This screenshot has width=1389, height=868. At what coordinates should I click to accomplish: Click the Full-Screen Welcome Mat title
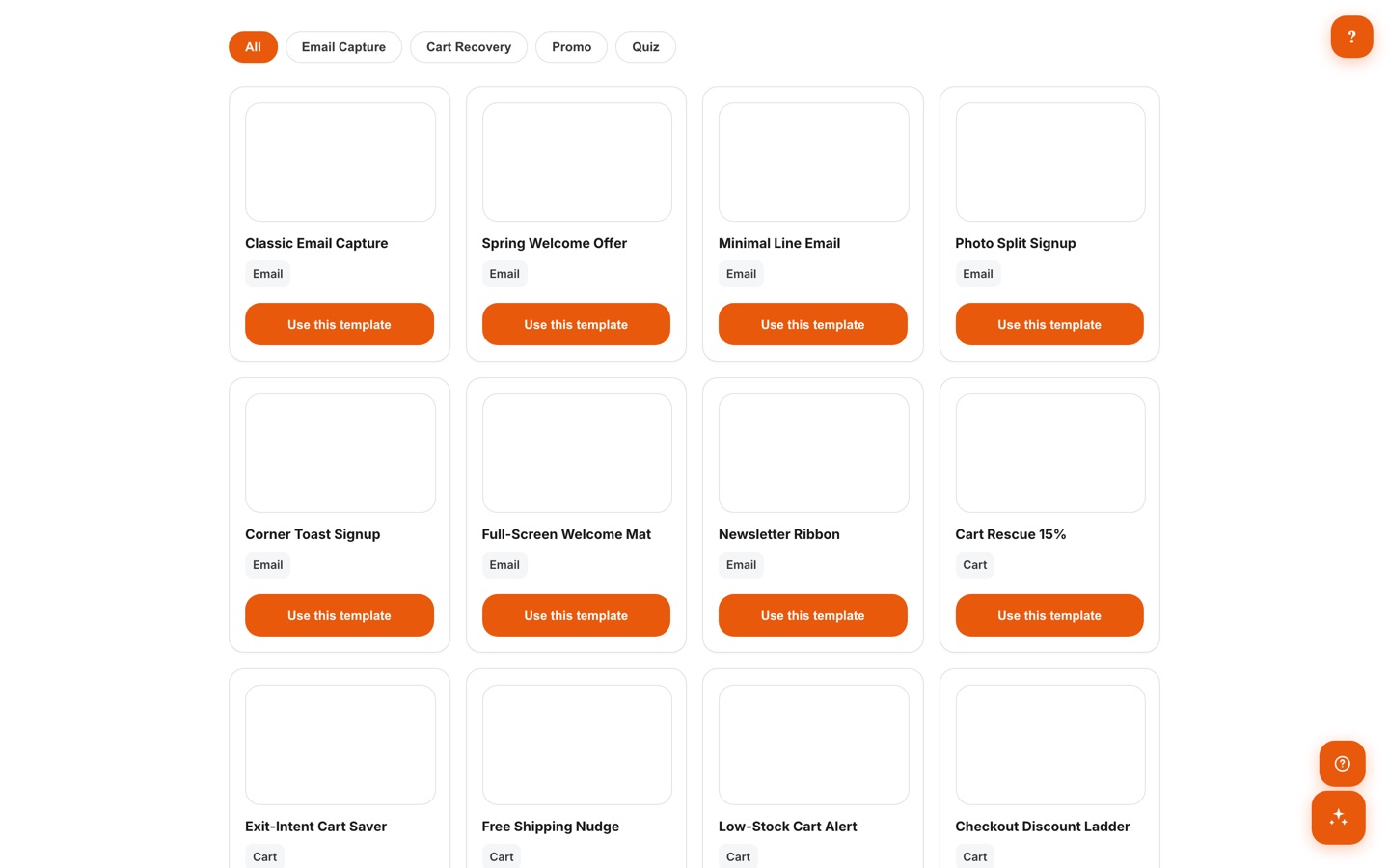[x=566, y=534]
